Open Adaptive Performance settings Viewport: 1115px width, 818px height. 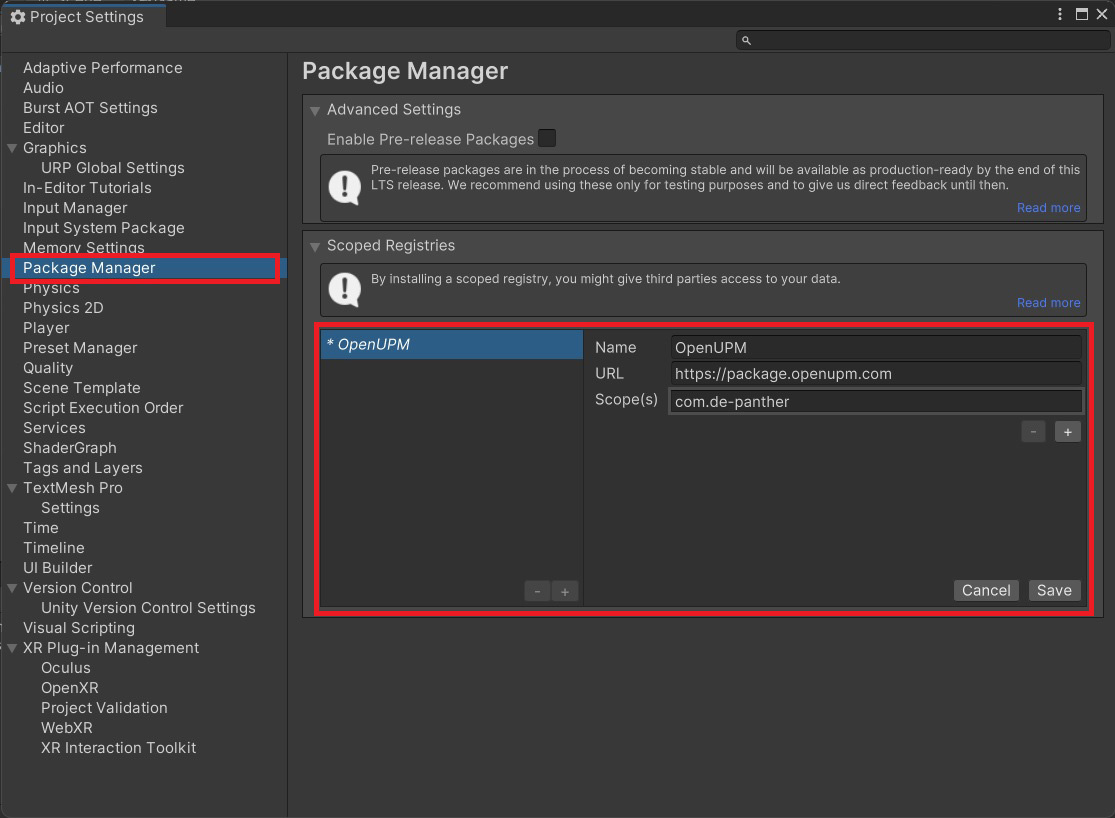tap(102, 68)
